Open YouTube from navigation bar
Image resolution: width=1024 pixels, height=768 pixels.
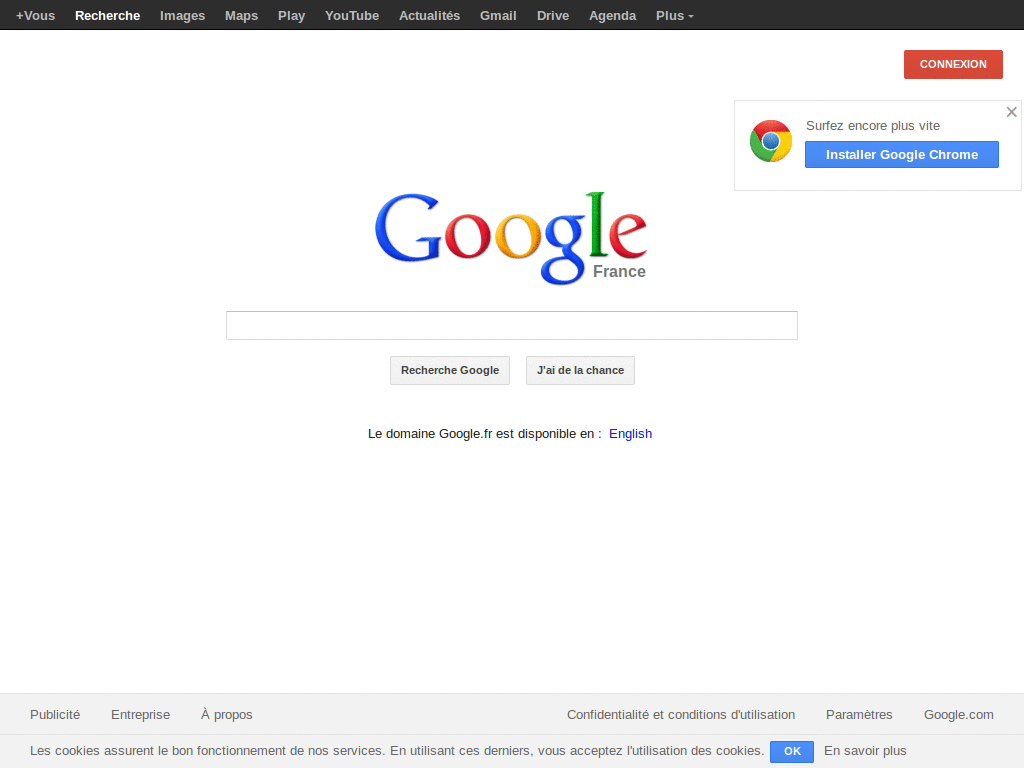pos(352,16)
